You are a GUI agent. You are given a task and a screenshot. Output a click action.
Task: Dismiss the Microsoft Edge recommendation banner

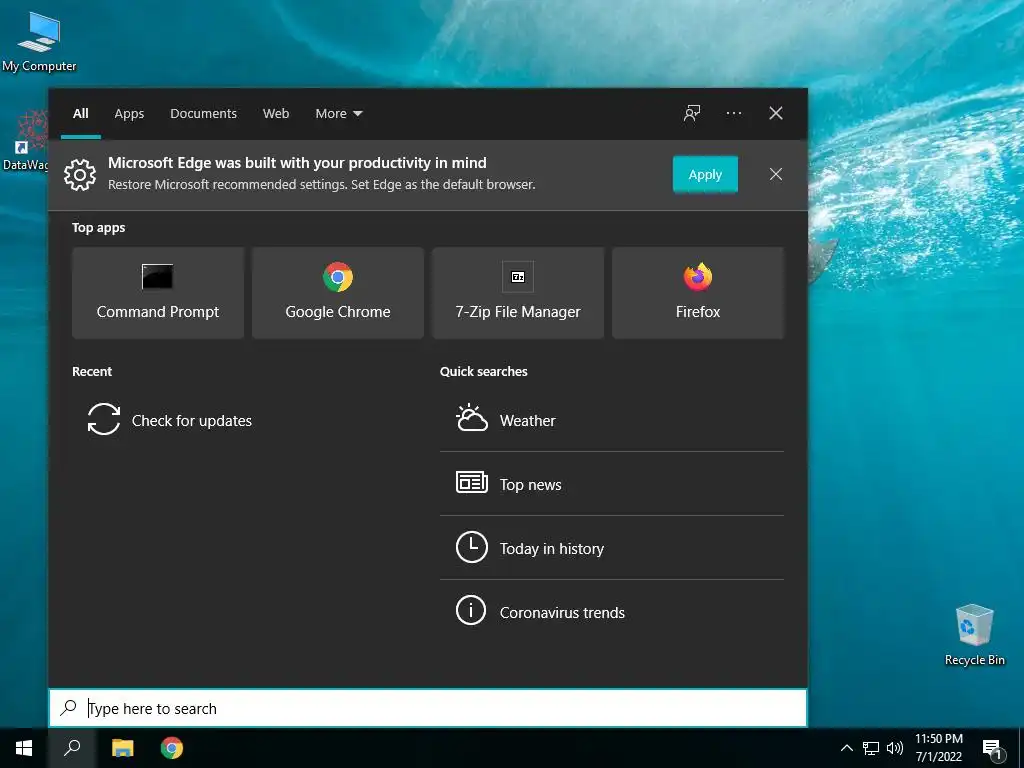pyautogui.click(x=775, y=174)
